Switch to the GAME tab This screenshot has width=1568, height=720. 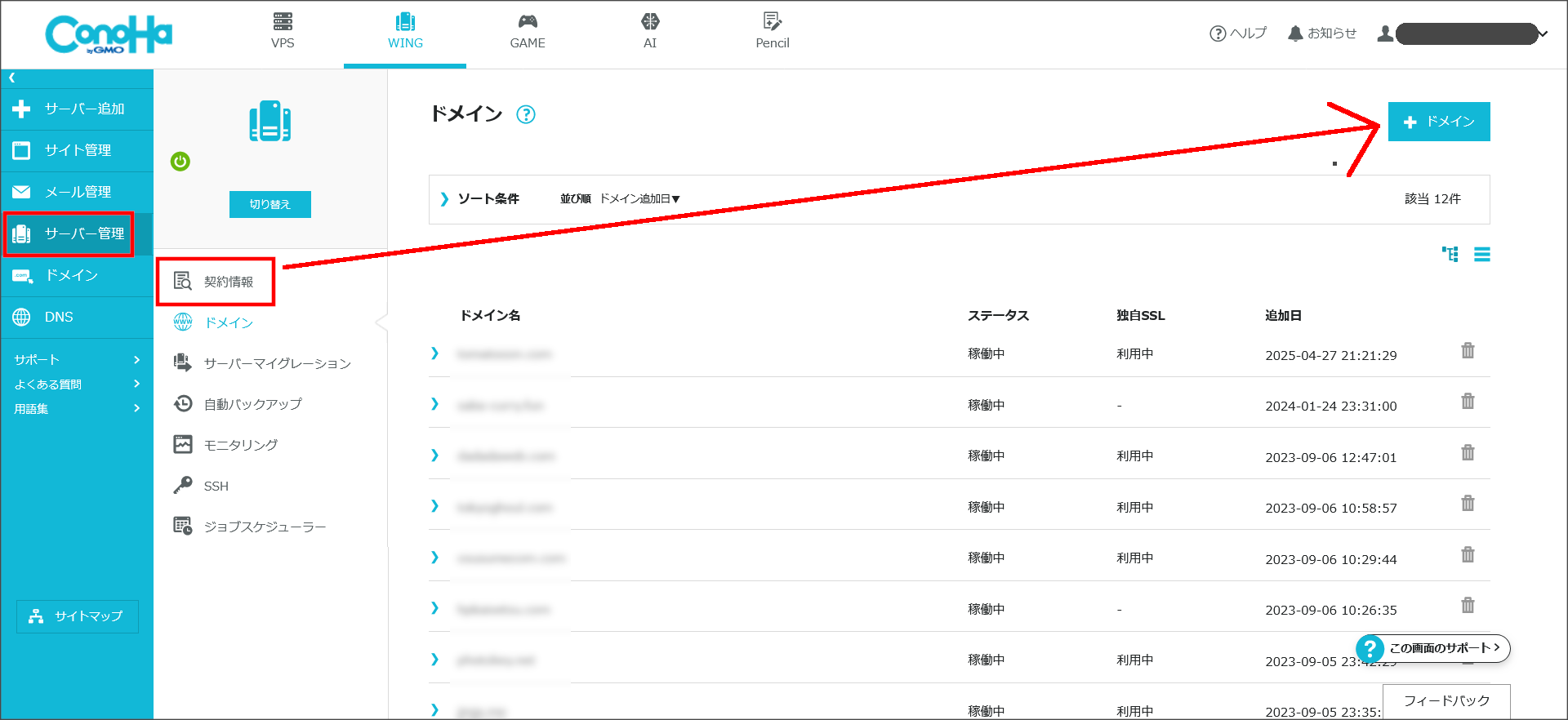(528, 32)
